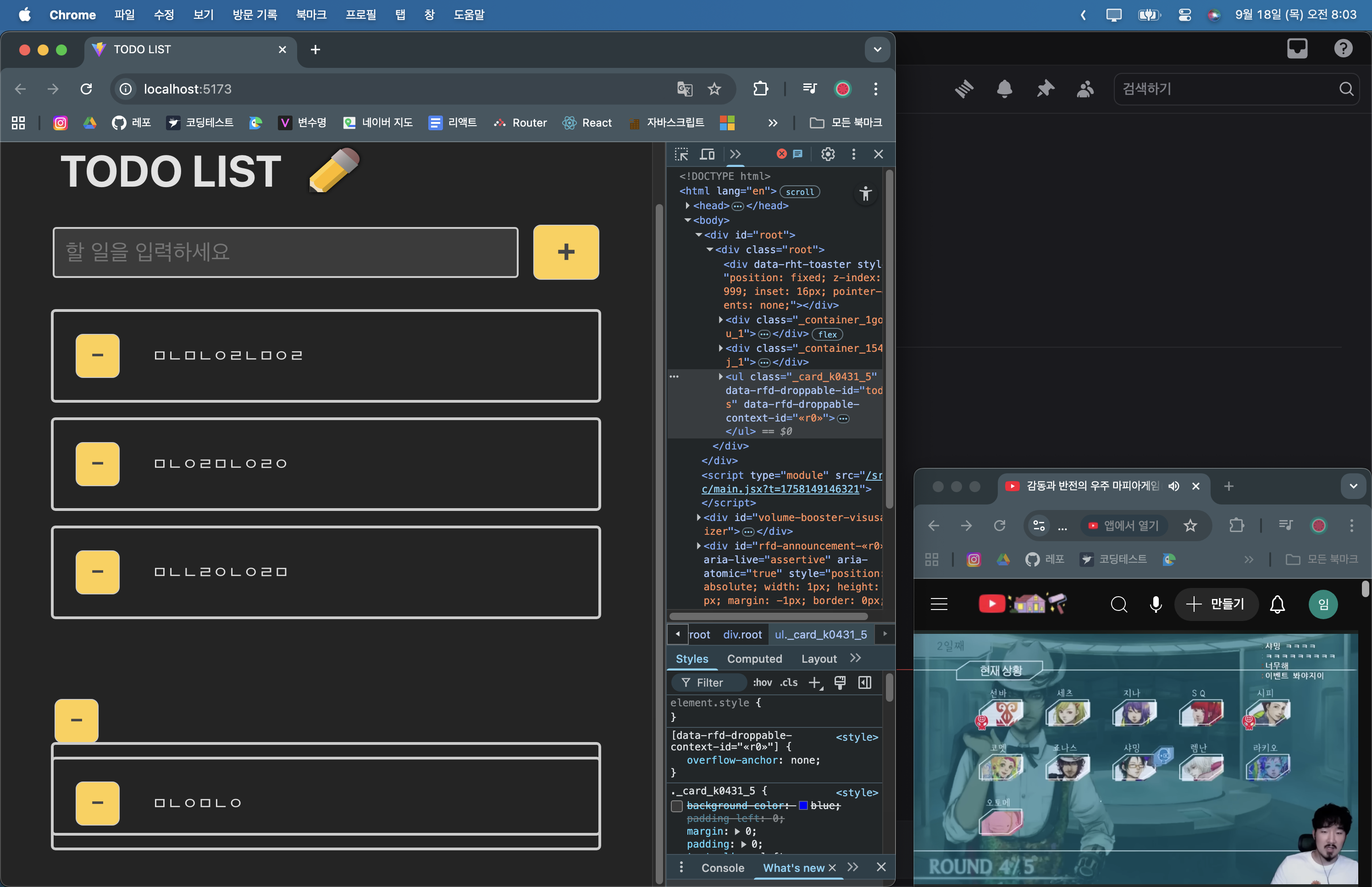The width and height of the screenshot is (1372, 887).
Task: Toggle .cls class editor panel
Action: [788, 682]
